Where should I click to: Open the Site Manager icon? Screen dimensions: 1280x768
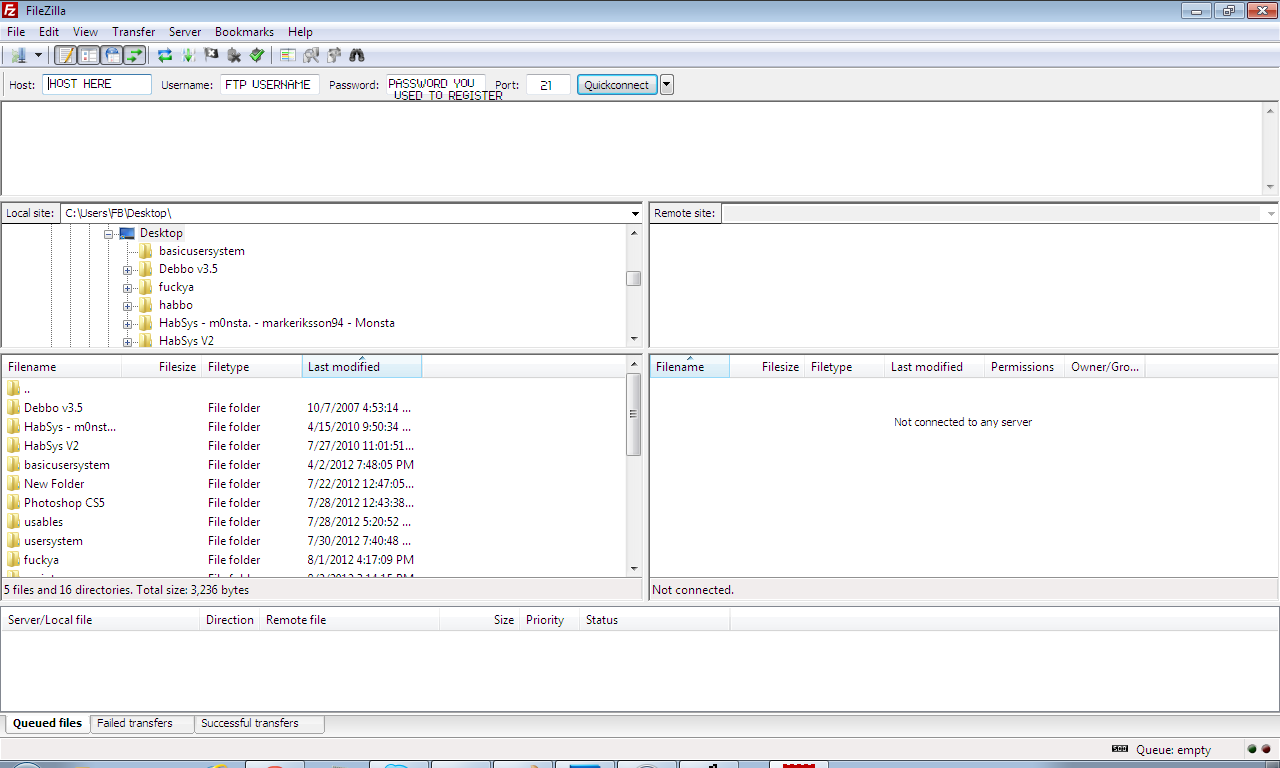(x=18, y=55)
